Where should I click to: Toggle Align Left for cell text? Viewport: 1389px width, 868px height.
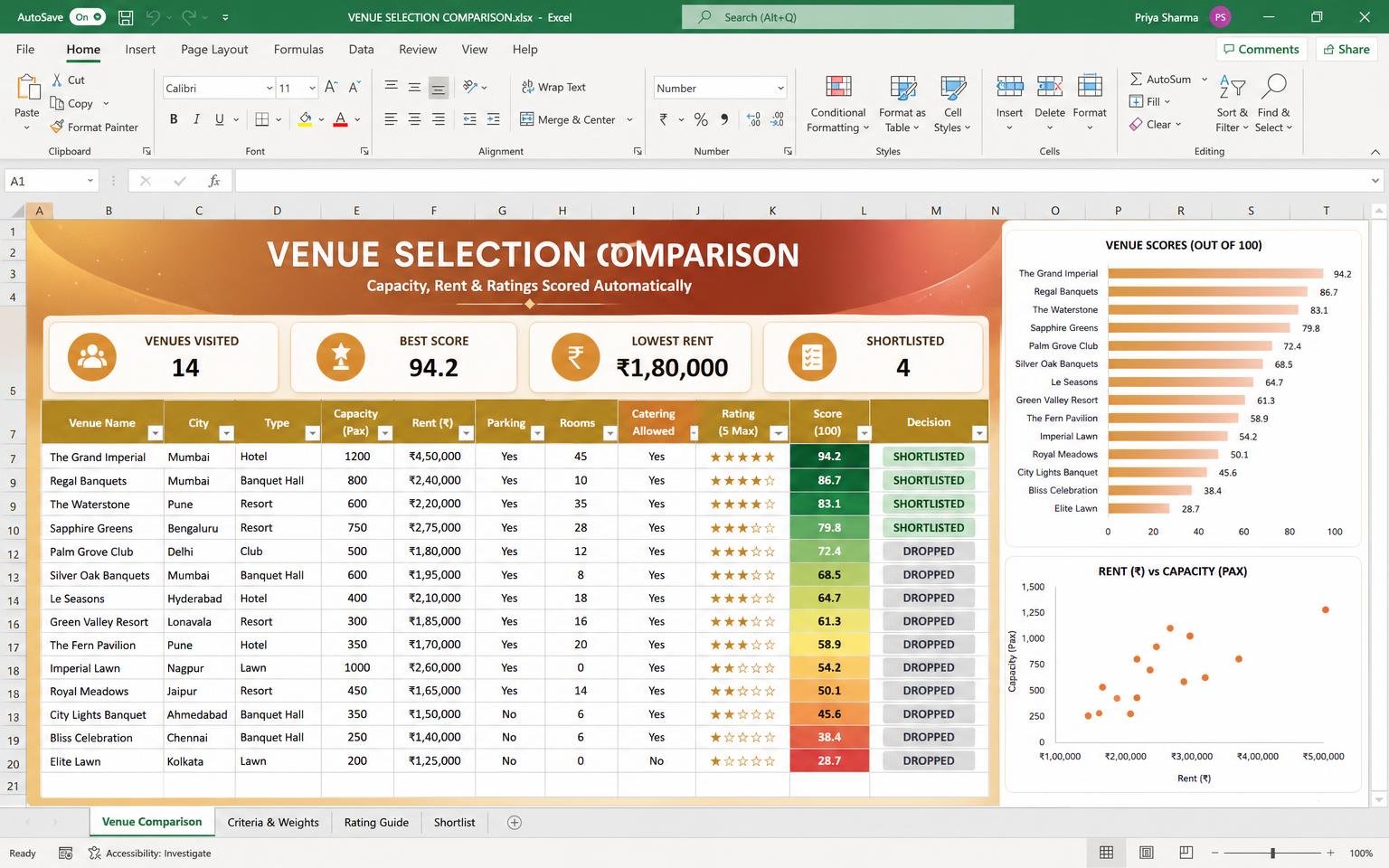tap(391, 119)
